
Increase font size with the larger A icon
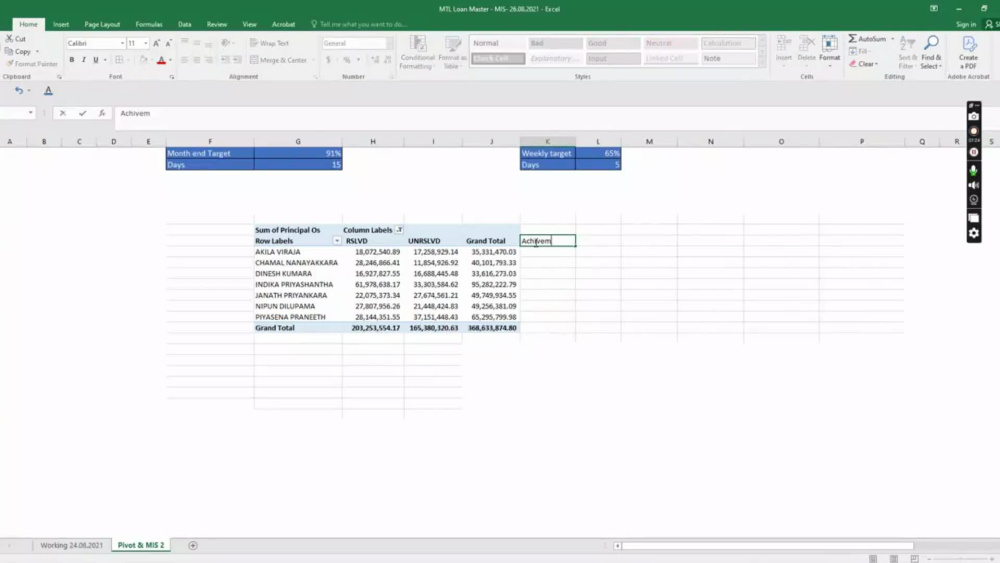click(x=156, y=43)
